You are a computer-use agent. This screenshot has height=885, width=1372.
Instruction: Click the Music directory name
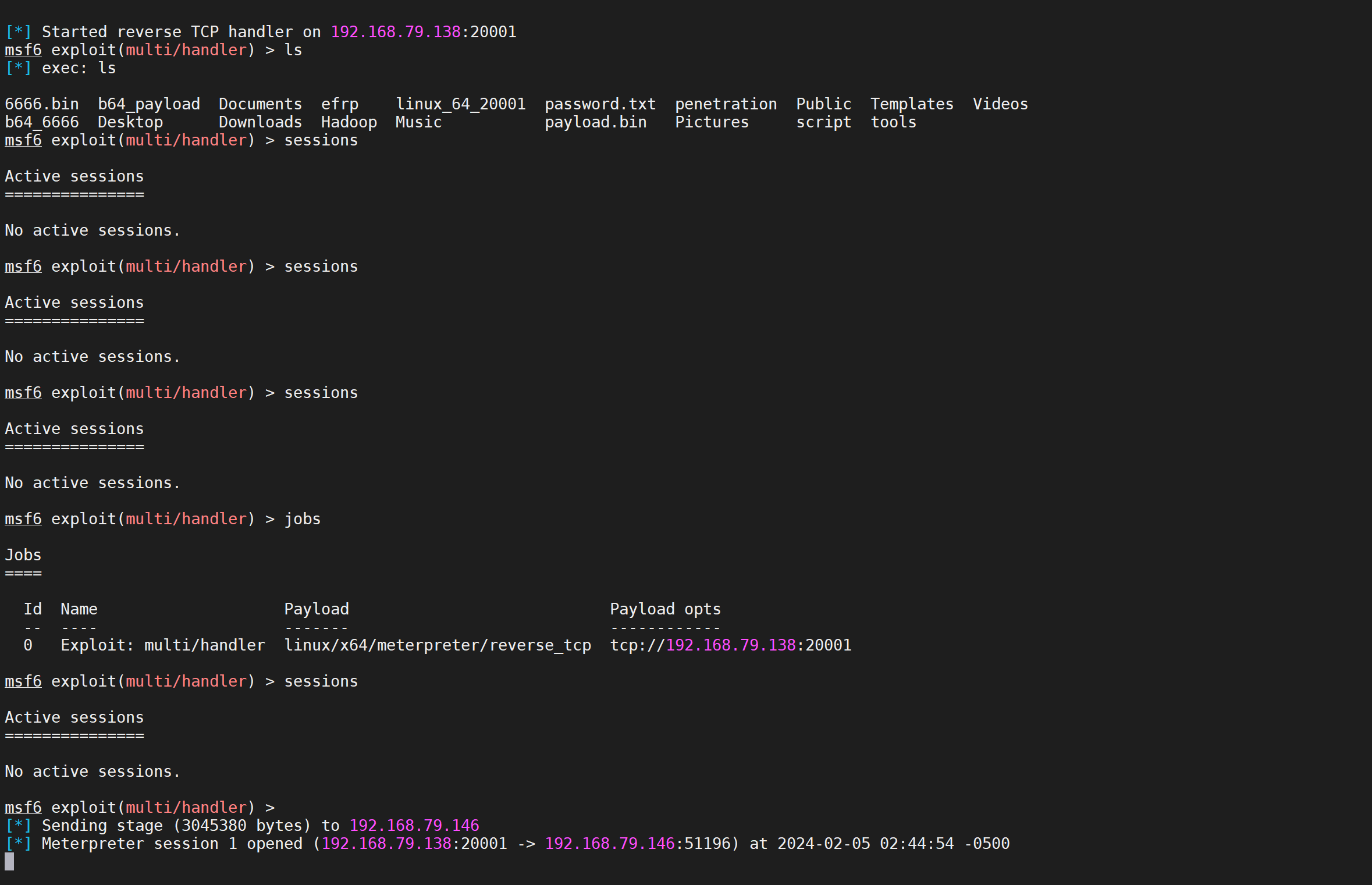(419, 122)
